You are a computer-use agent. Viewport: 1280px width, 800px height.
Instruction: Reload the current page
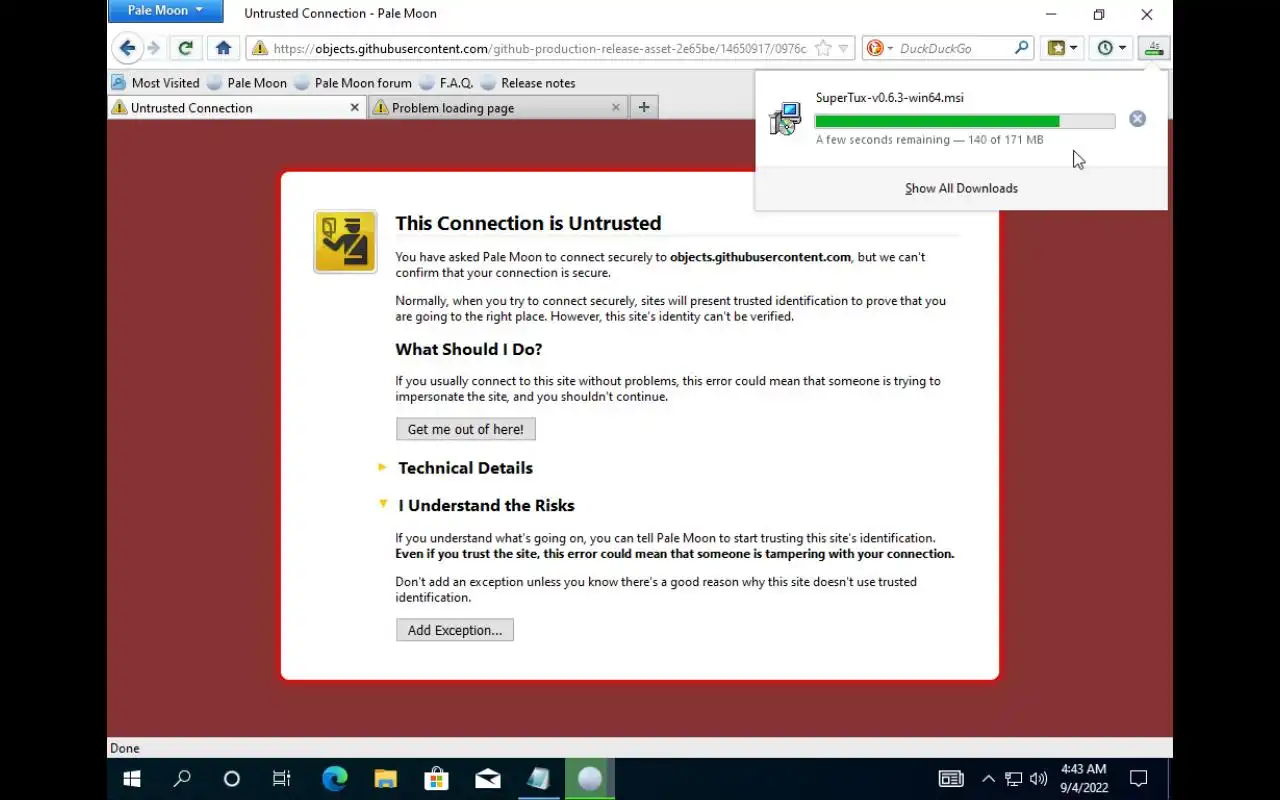click(185, 48)
